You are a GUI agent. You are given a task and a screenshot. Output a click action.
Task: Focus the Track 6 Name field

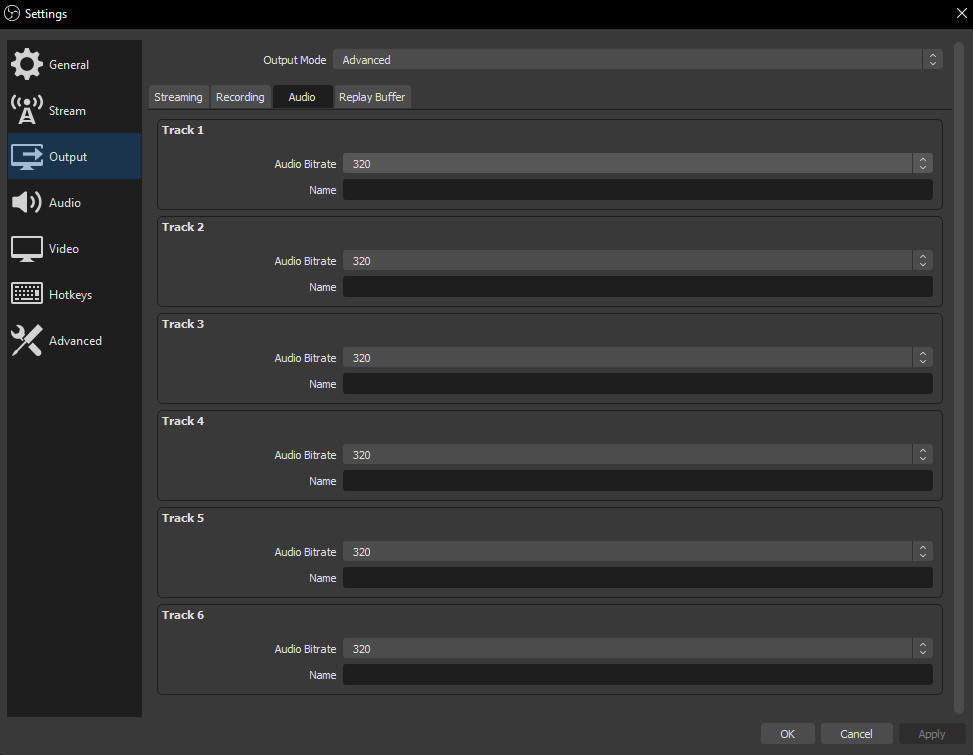(638, 674)
